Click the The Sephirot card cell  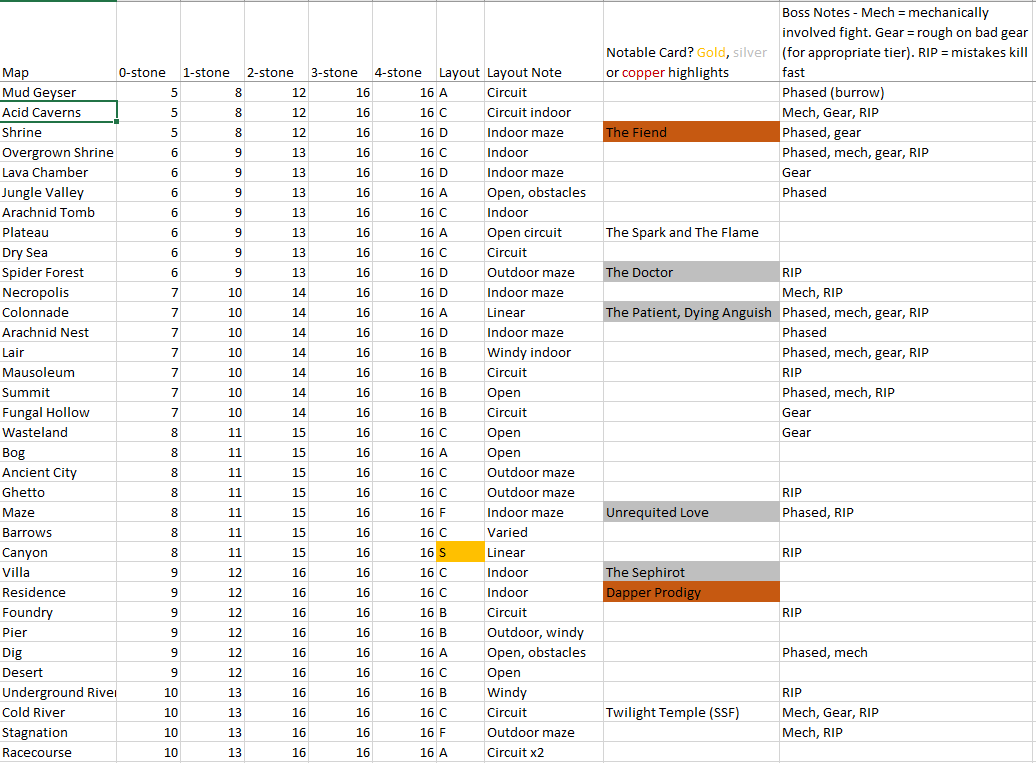click(691, 572)
